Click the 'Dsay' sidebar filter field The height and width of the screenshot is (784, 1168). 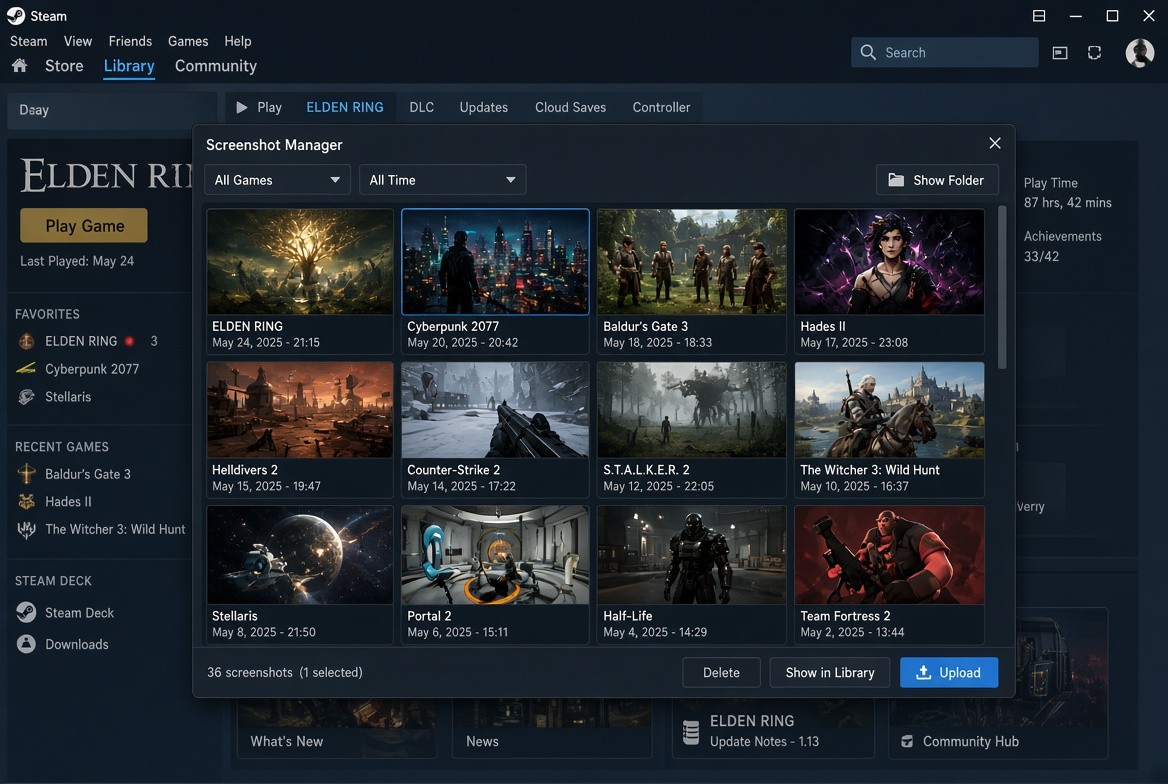point(112,110)
